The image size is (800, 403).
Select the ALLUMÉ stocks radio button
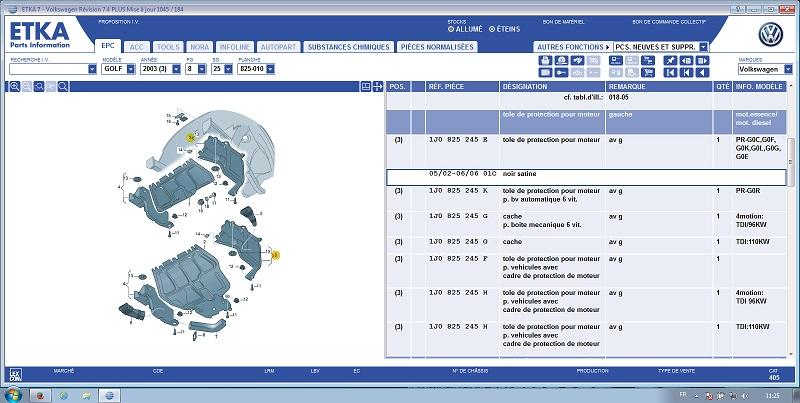(x=451, y=30)
